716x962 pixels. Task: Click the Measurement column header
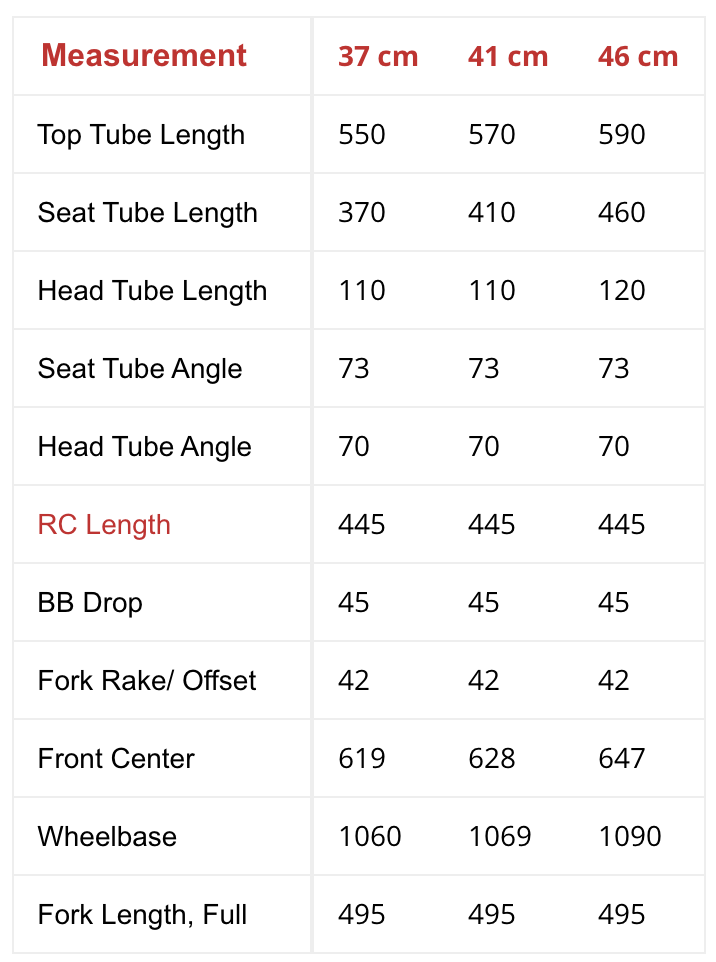tap(144, 55)
